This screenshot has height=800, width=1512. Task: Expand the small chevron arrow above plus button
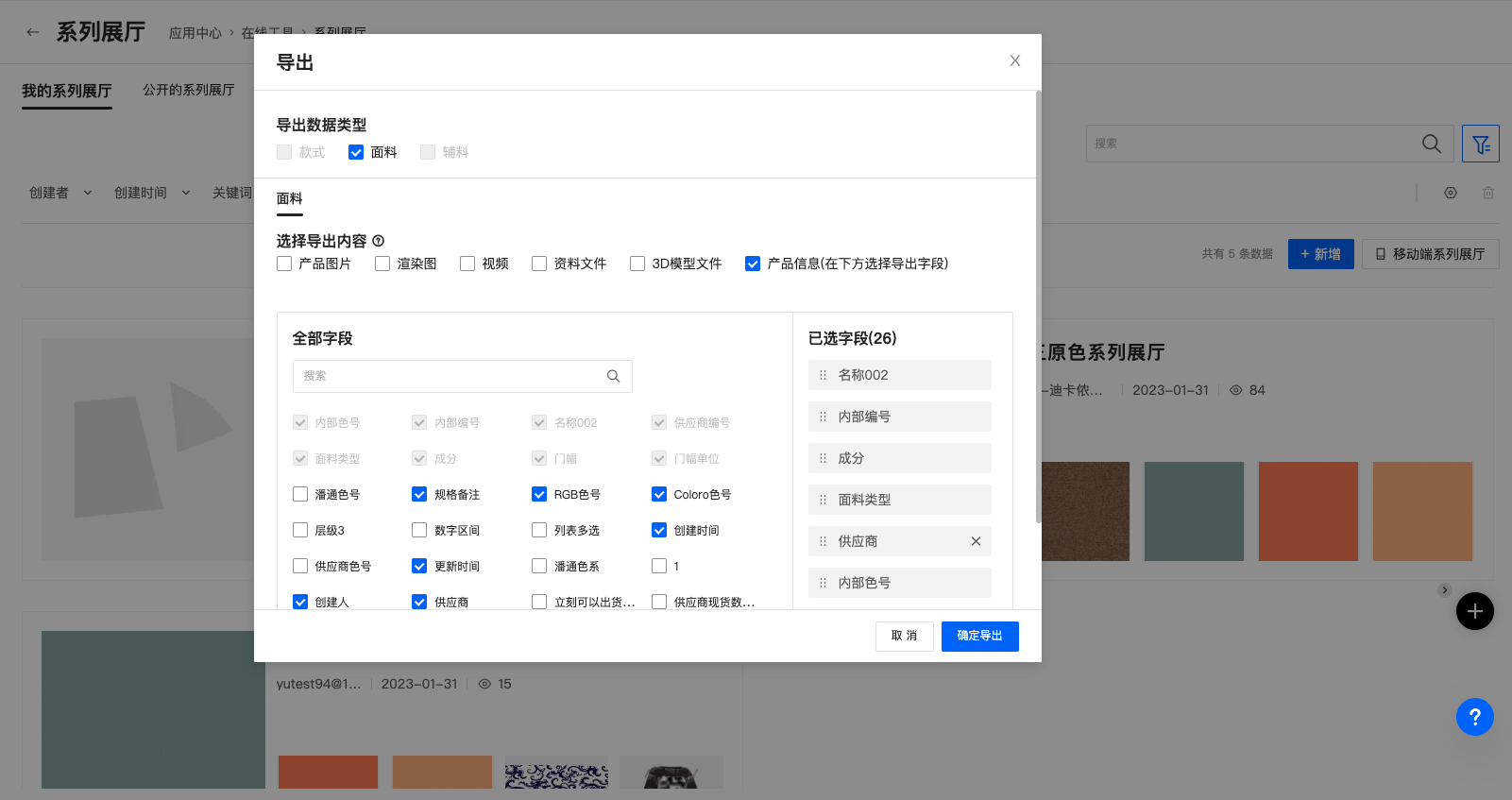click(1444, 590)
